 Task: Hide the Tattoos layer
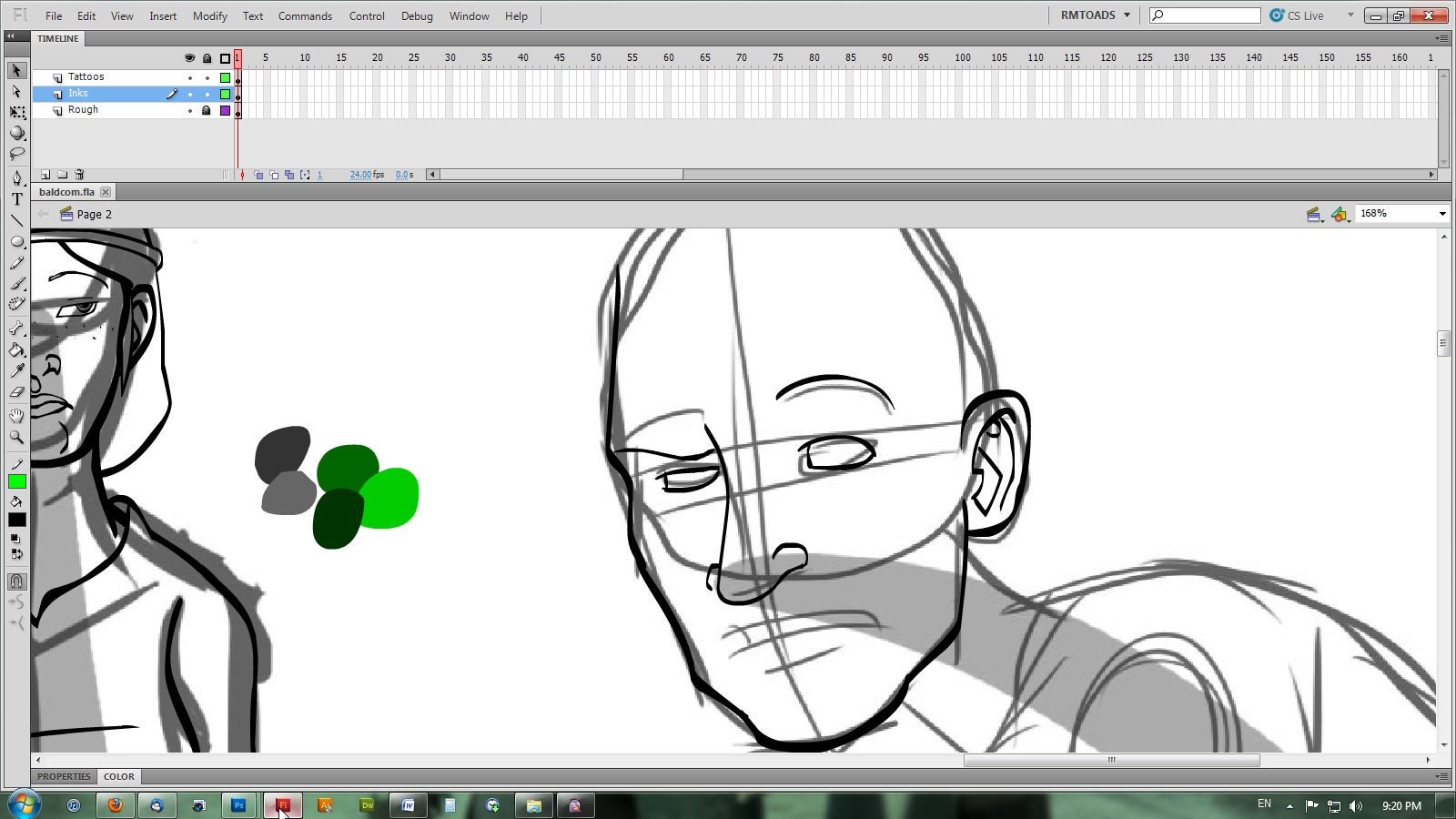pyautogui.click(x=190, y=77)
